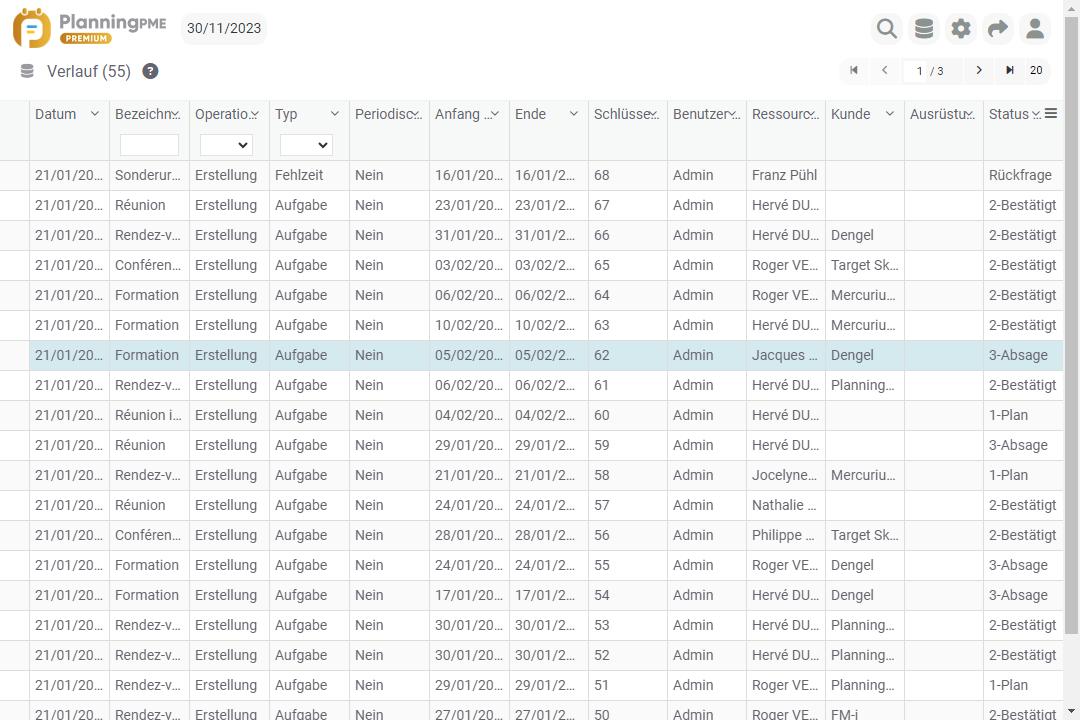This screenshot has height=720, width=1080.
Task: Go to the last page of results
Action: [x=1010, y=70]
